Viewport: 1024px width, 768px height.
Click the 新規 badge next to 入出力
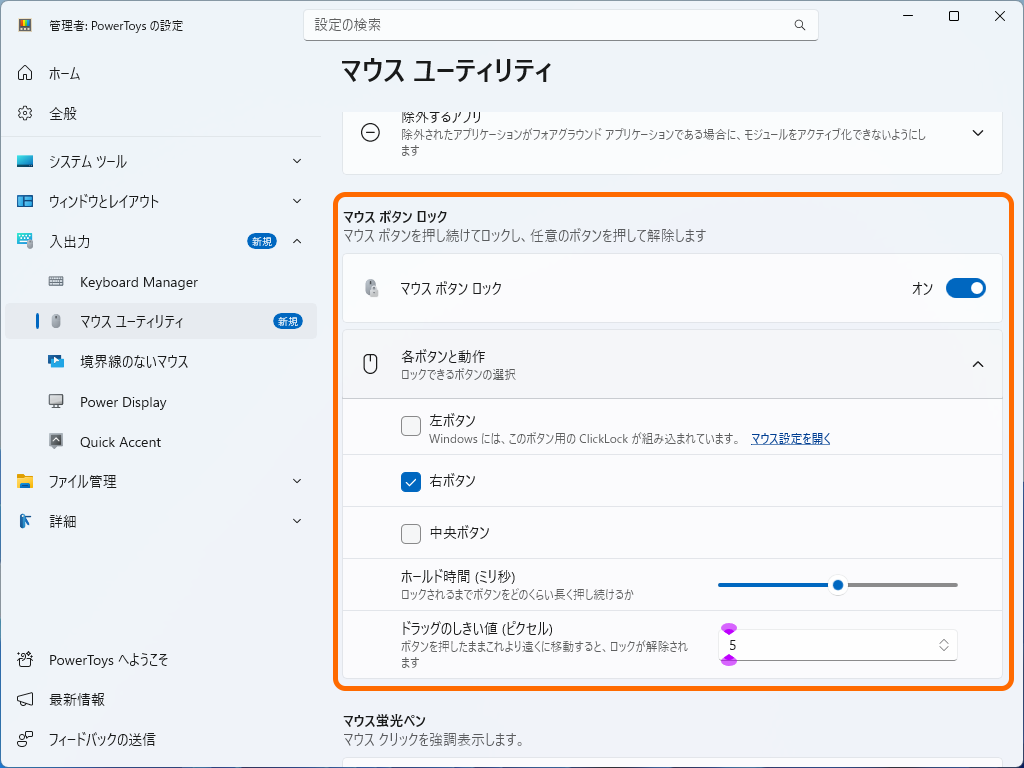click(262, 242)
